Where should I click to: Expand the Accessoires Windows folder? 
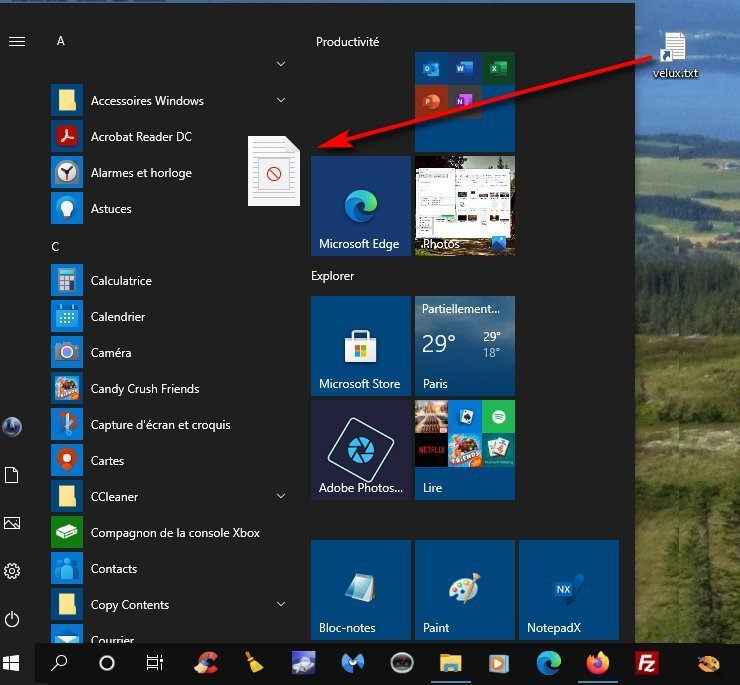pyautogui.click(x=281, y=100)
